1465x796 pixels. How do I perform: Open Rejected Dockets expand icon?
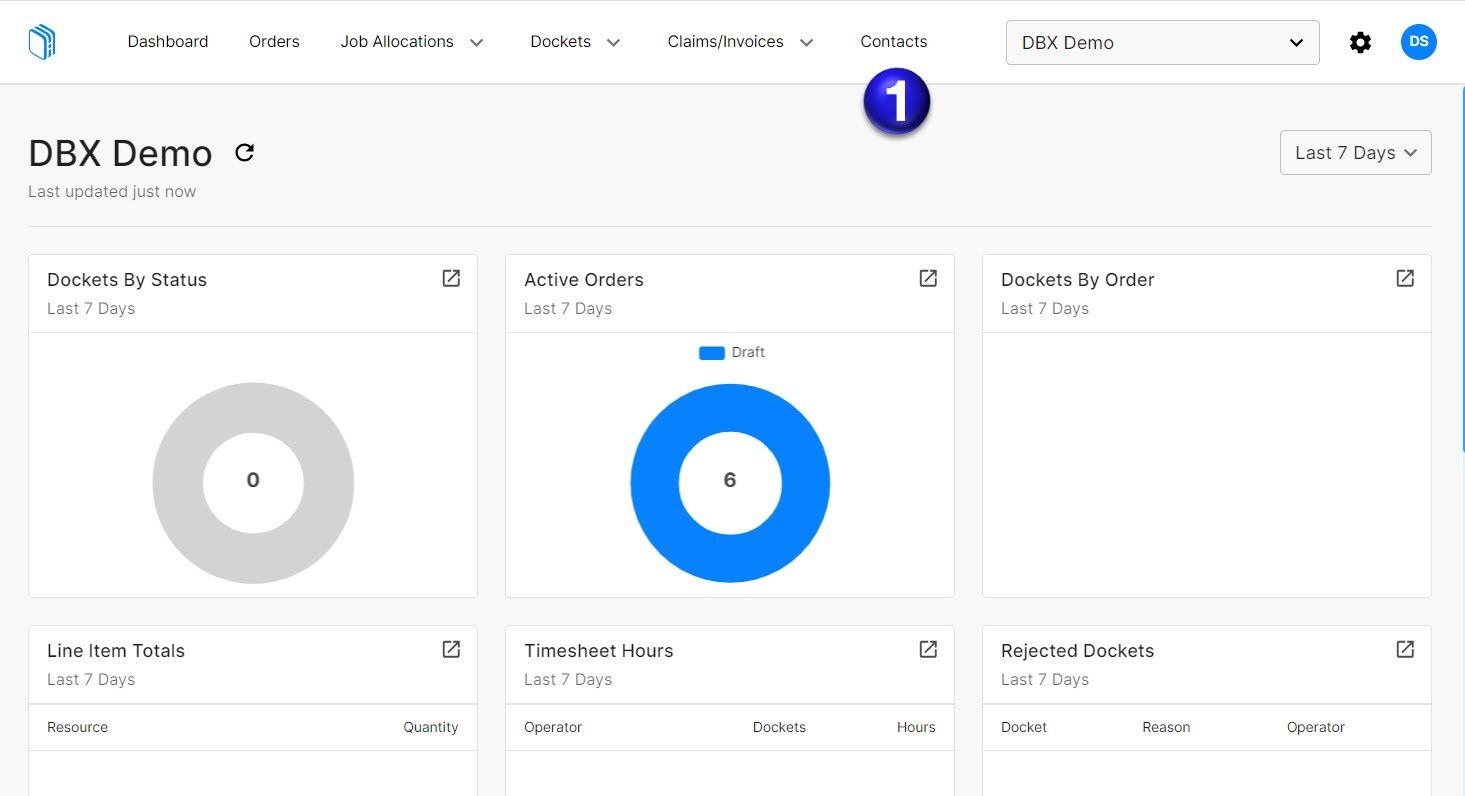click(1405, 649)
